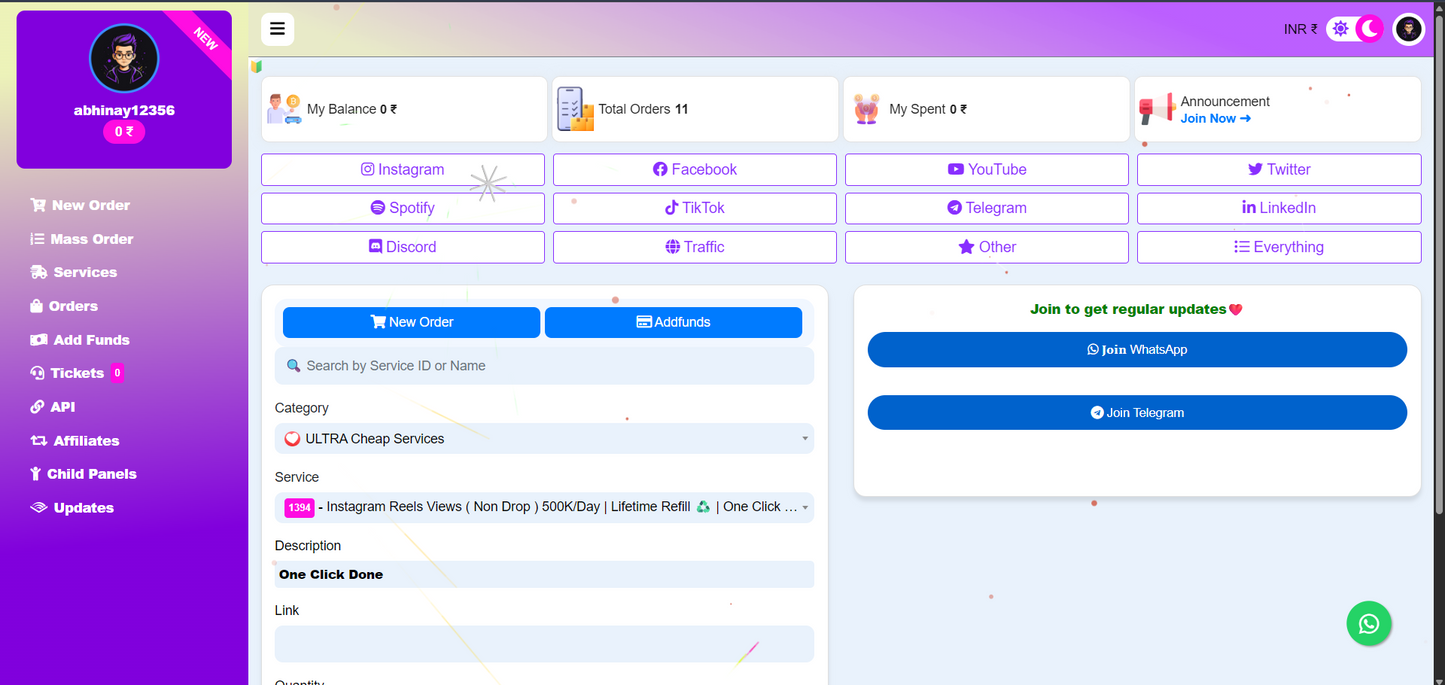
Task: Open Add Funds in the sidebar
Action: [79, 340]
